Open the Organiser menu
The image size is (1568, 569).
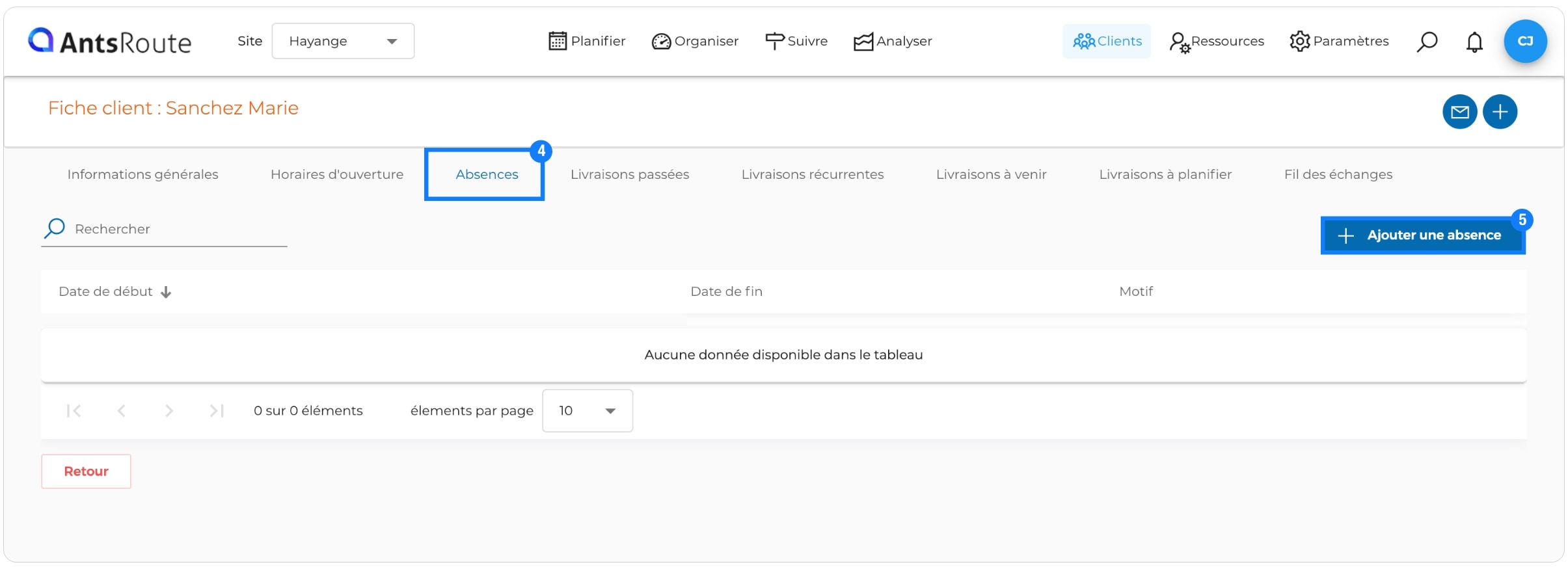click(695, 41)
